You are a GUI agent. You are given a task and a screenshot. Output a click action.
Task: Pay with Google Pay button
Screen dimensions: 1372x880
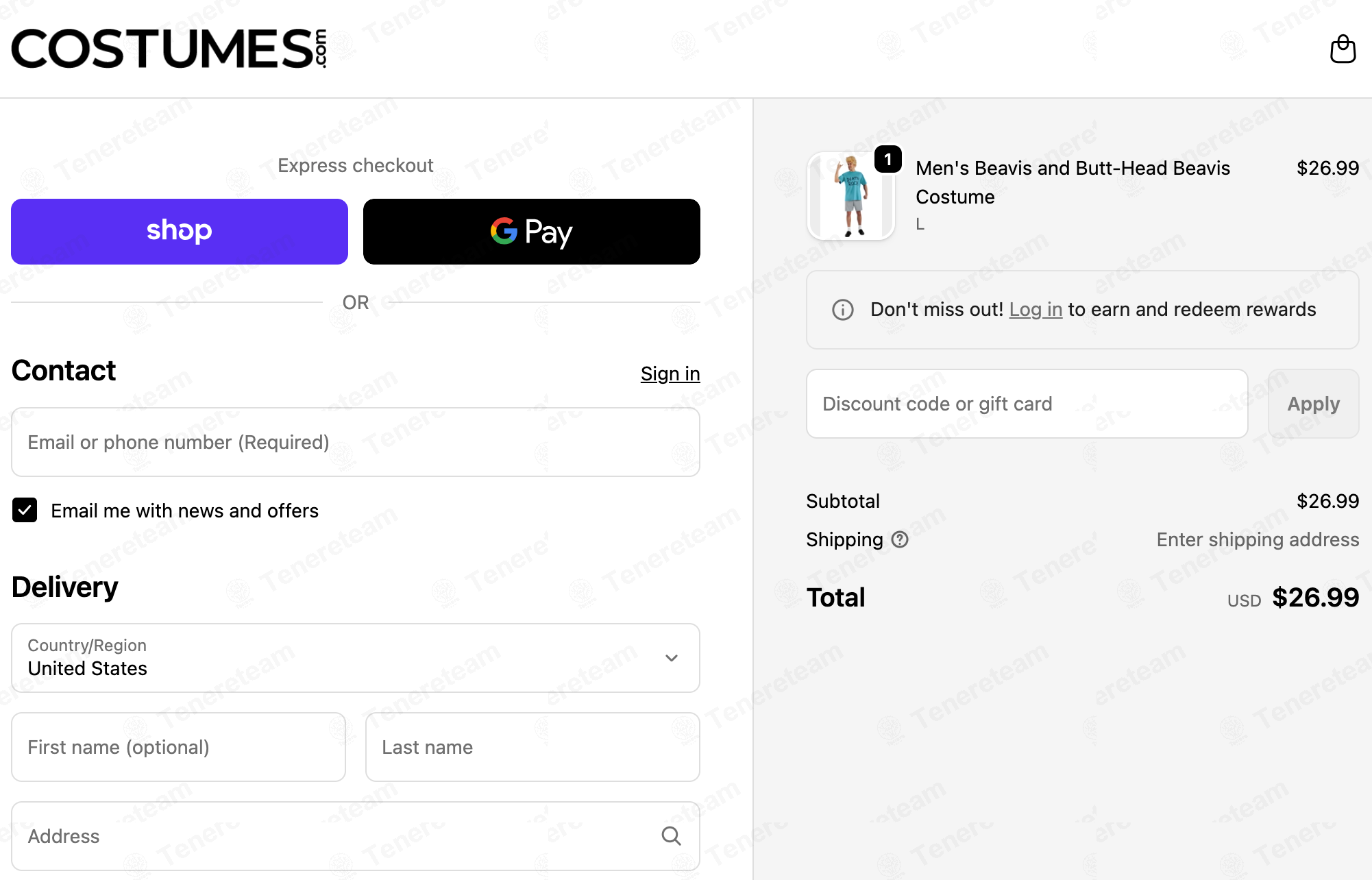532,232
